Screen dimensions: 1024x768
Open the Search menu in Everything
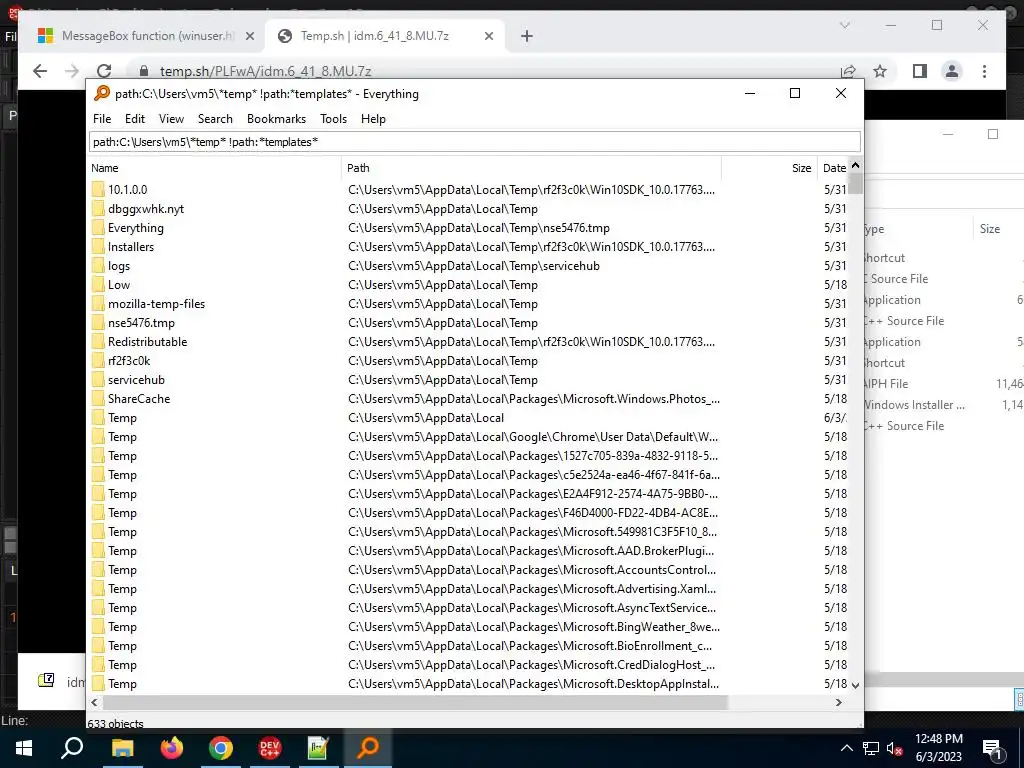(215, 119)
